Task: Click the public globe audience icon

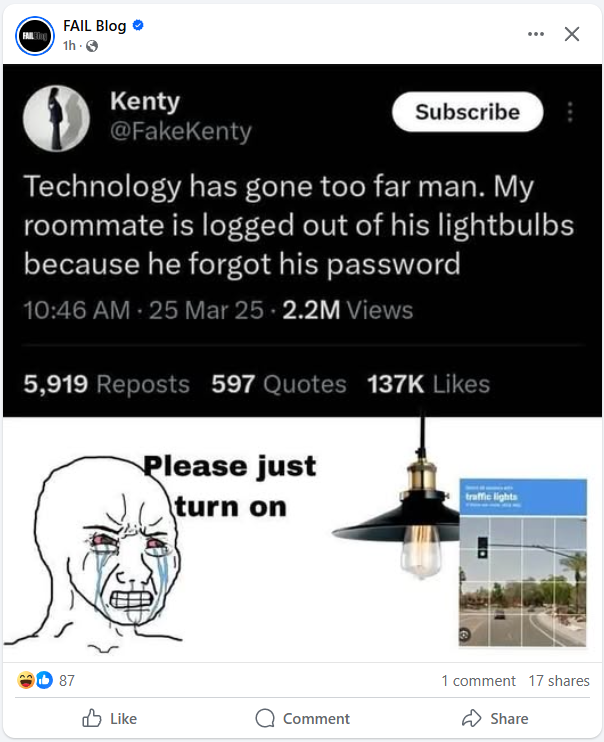Action: 92,46
